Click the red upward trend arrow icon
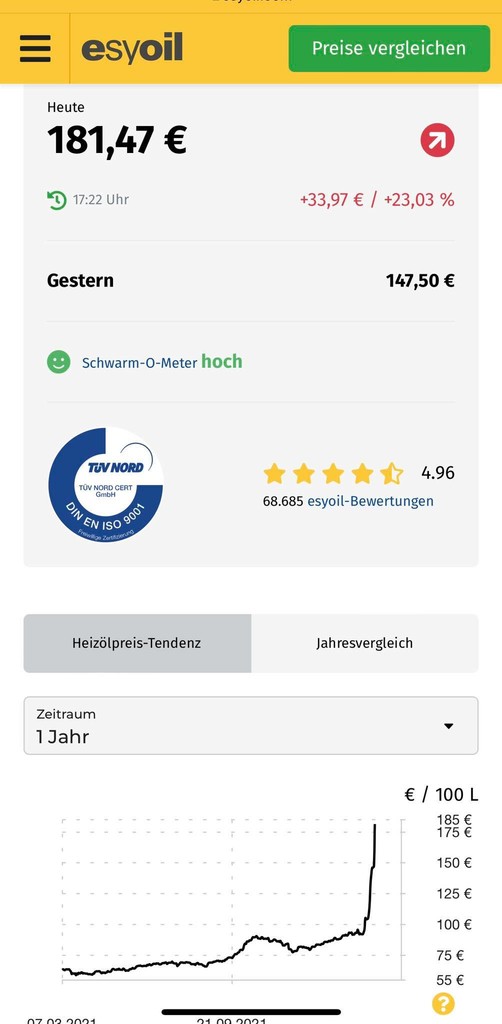This screenshot has width=502, height=1024. pos(437,140)
